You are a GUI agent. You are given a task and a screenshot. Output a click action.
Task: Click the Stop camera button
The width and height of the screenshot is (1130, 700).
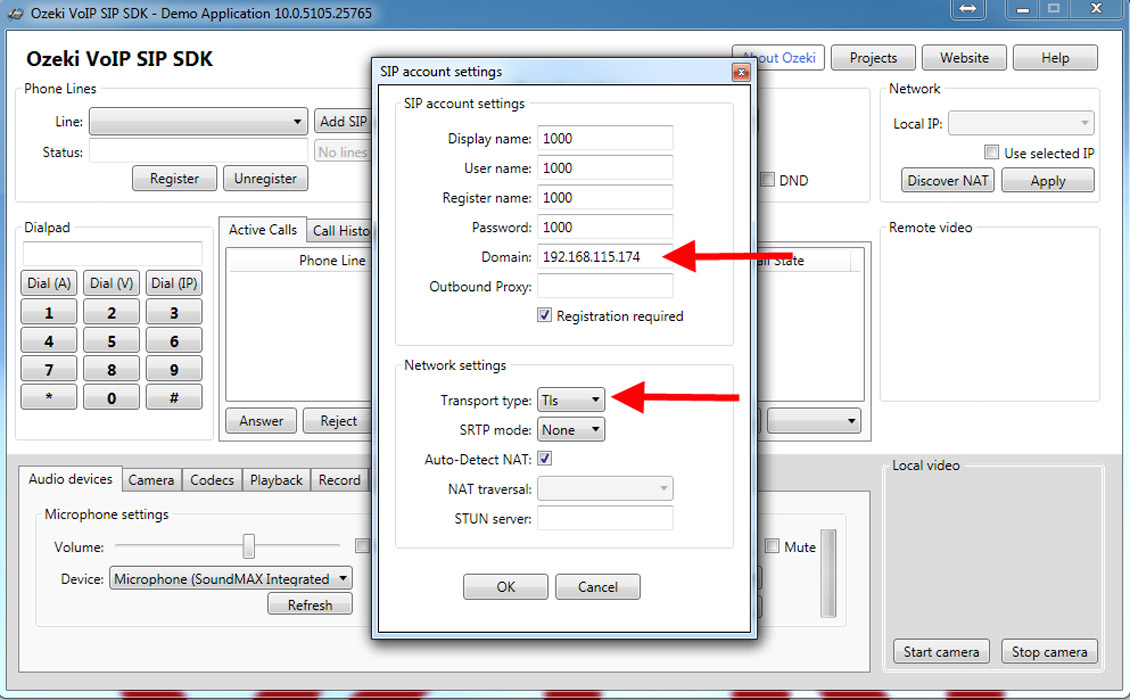1049,652
